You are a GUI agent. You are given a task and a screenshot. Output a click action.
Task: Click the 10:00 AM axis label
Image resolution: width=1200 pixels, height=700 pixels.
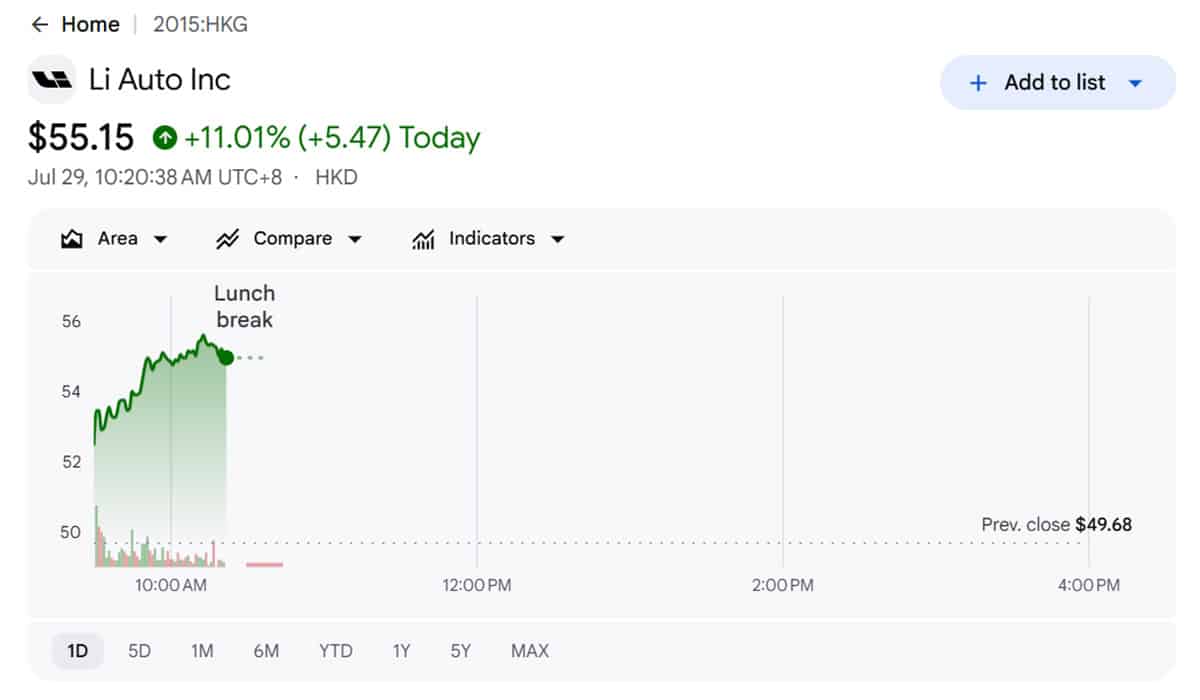[171, 585]
